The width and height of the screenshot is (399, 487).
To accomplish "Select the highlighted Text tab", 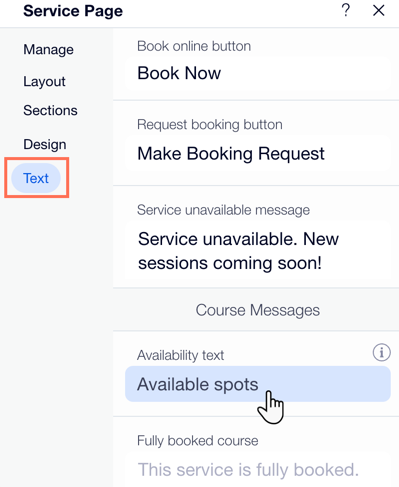I will [x=36, y=178].
